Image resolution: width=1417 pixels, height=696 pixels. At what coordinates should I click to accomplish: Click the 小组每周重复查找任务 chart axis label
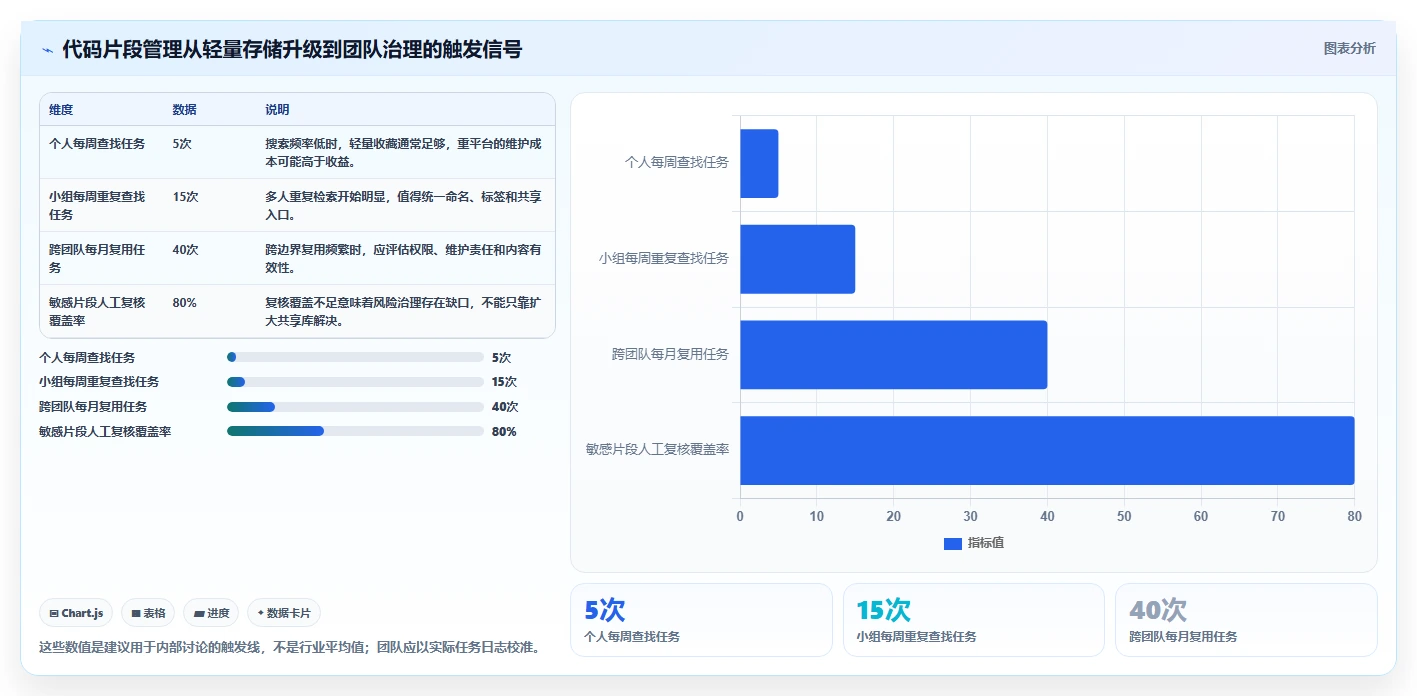[x=664, y=258]
